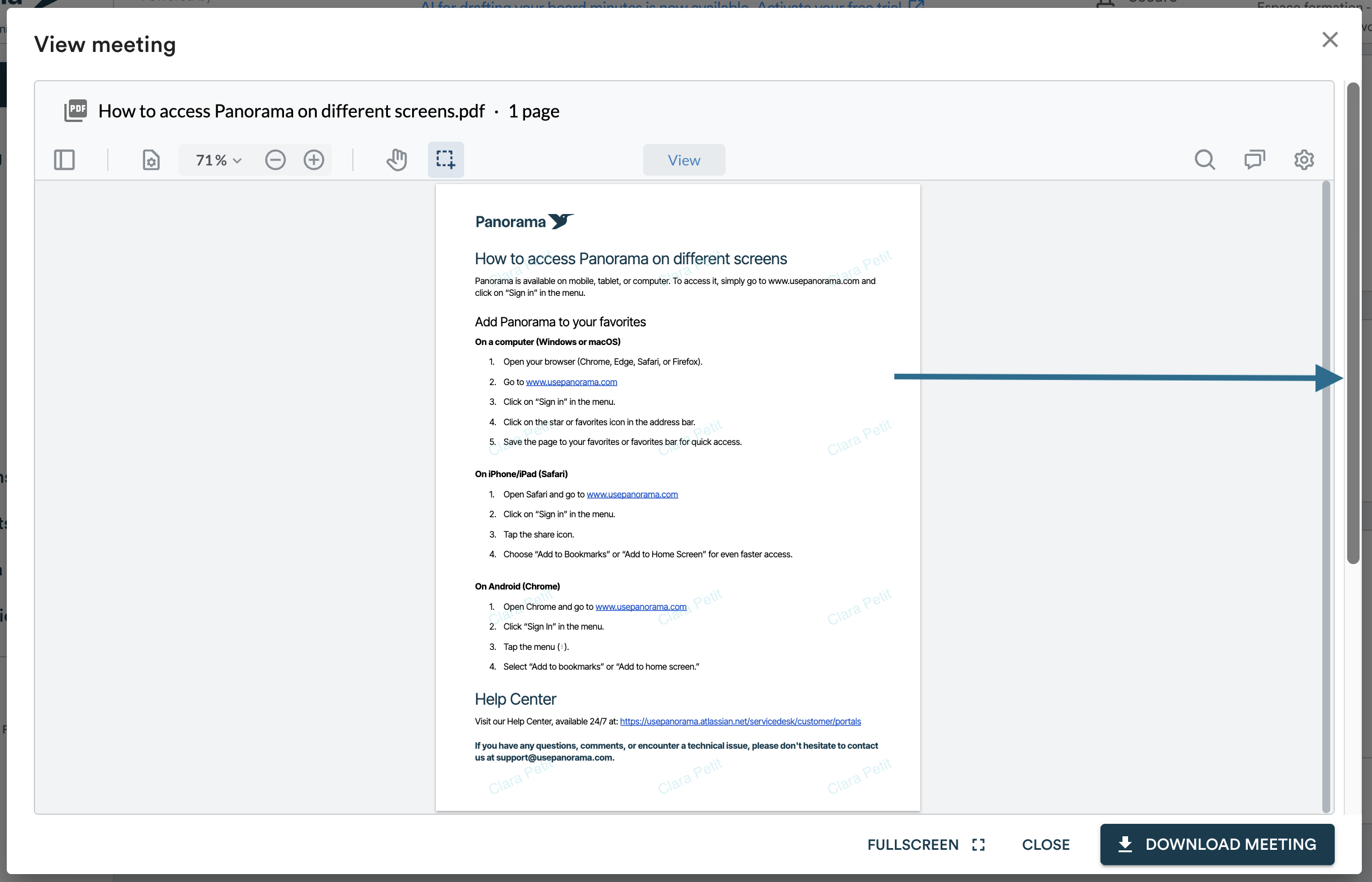
Task: Open the search magnifier in viewer toolbar
Action: (1204, 160)
